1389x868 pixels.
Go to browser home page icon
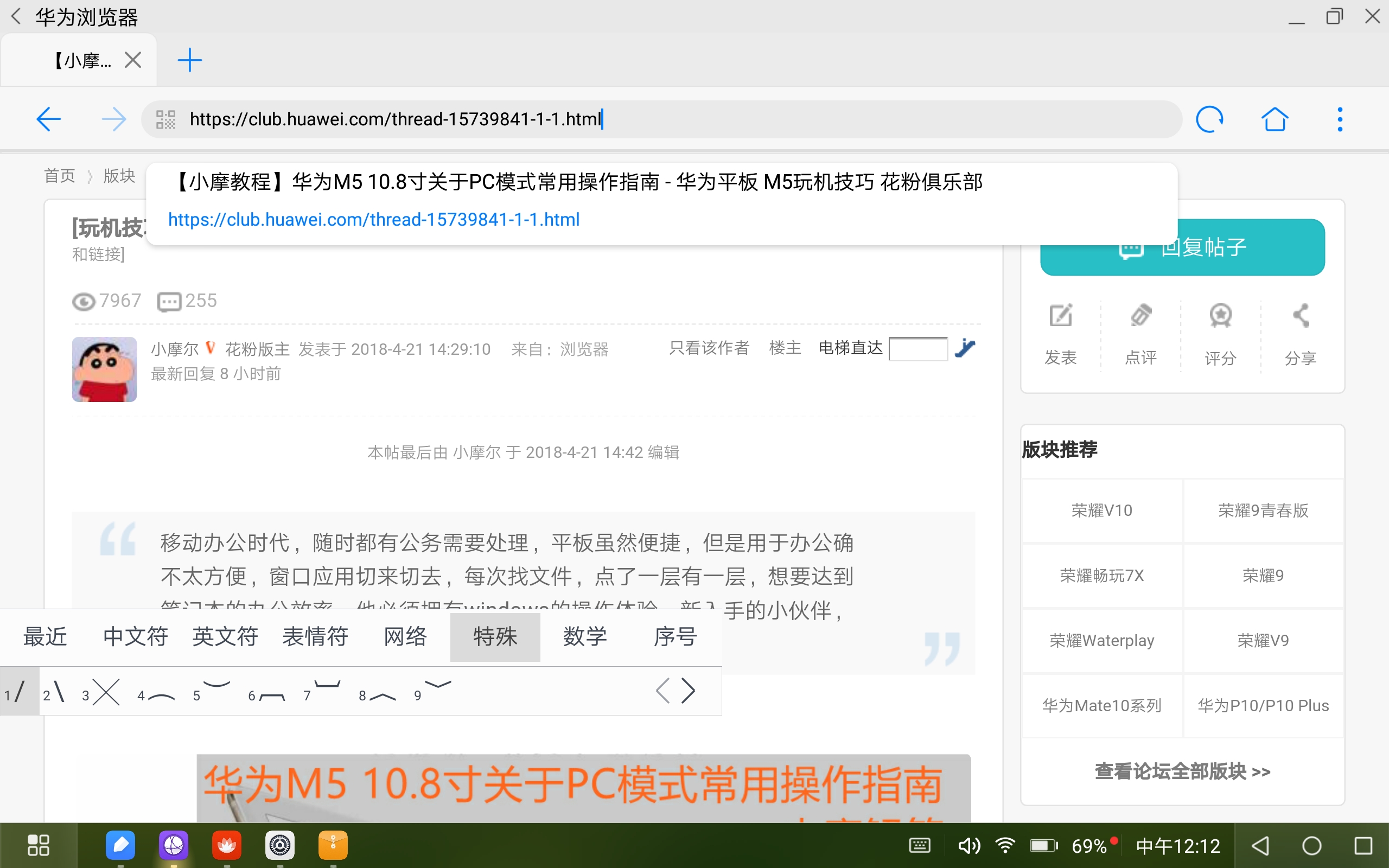(x=1275, y=119)
